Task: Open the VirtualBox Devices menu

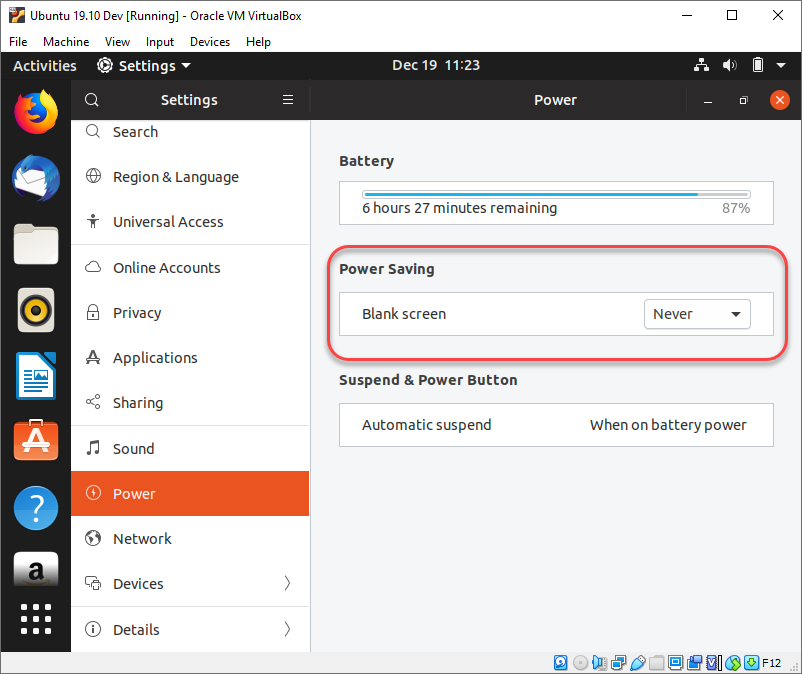Action: [x=210, y=42]
